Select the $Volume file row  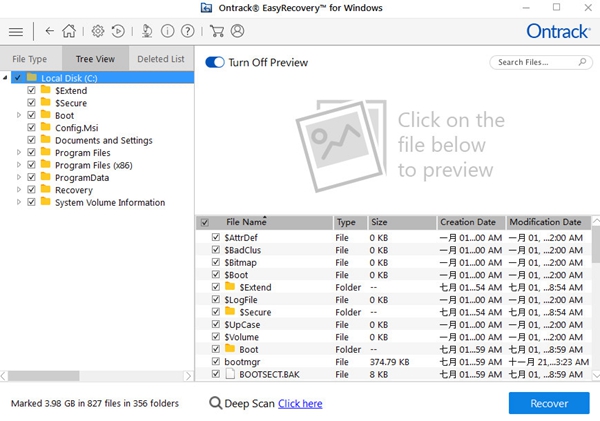coord(394,336)
